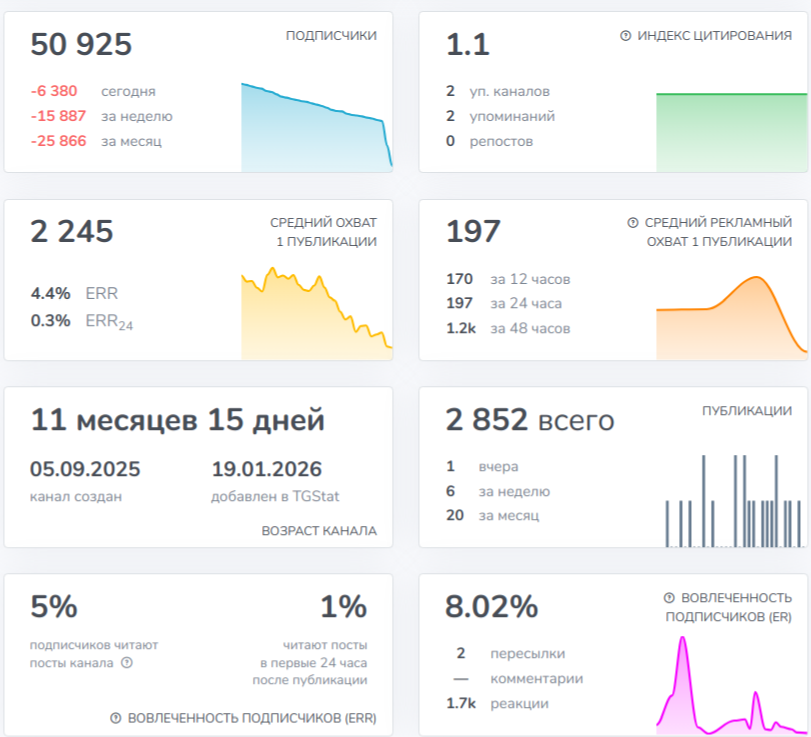Image resolution: width=811 pixels, height=737 pixels.
Task: Click the ИНДЕКС ЦИТИРОВАНИЯ title
Action: tap(714, 36)
